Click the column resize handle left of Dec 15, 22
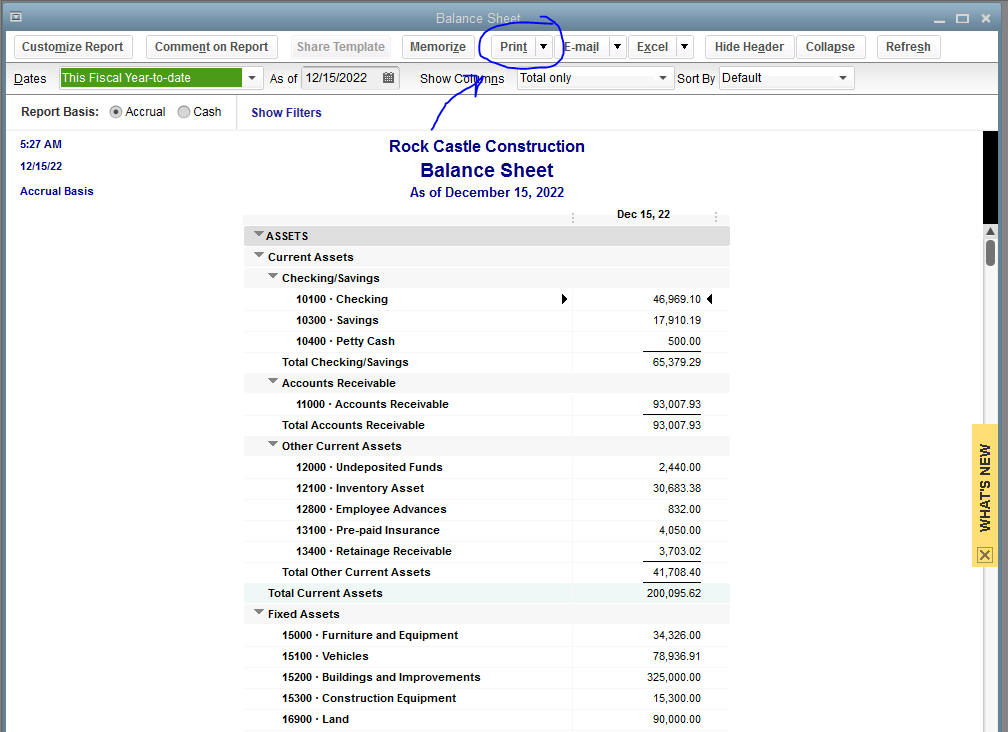 point(573,217)
